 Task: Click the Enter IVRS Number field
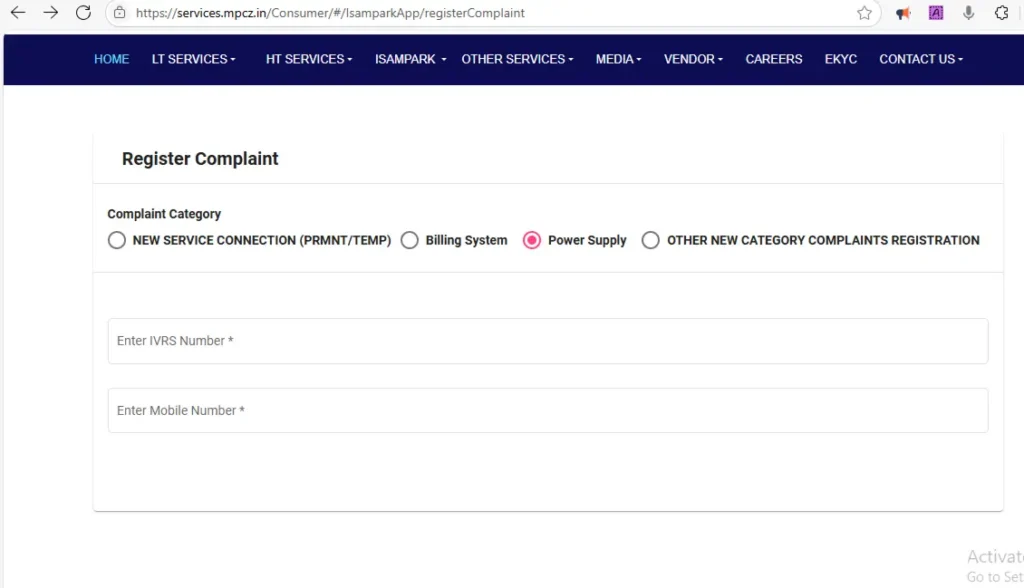pyautogui.click(x=548, y=341)
